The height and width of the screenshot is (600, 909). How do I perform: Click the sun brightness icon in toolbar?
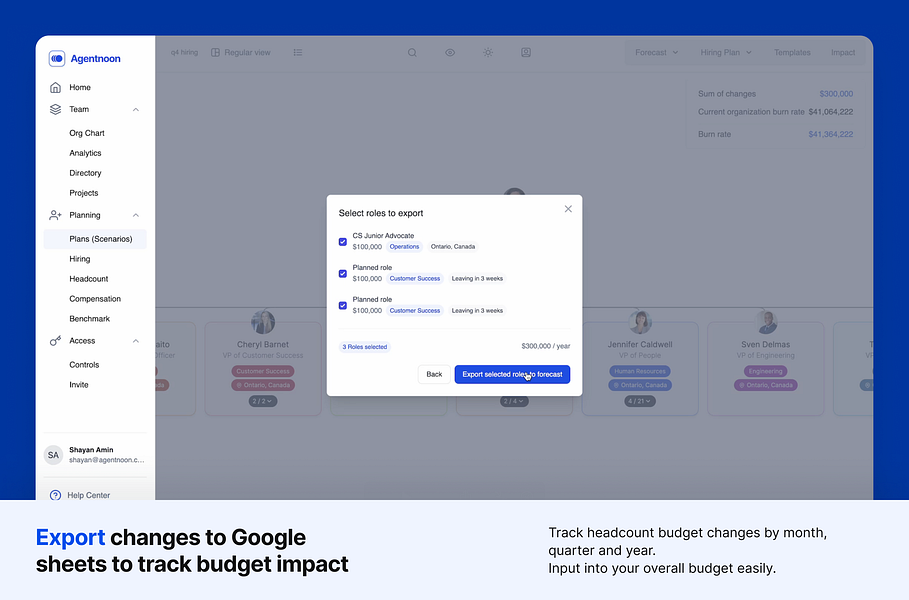tap(488, 53)
